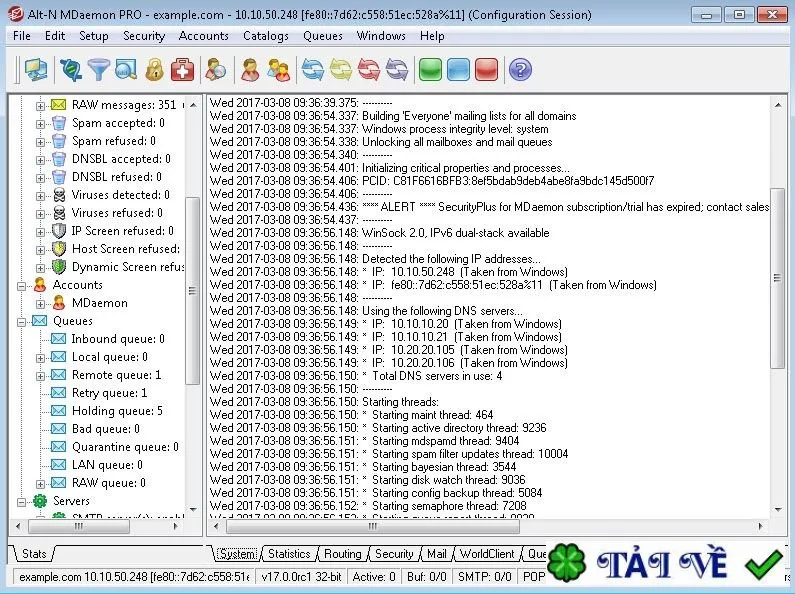
Task: Expand the Local queue node
Action: point(40,358)
